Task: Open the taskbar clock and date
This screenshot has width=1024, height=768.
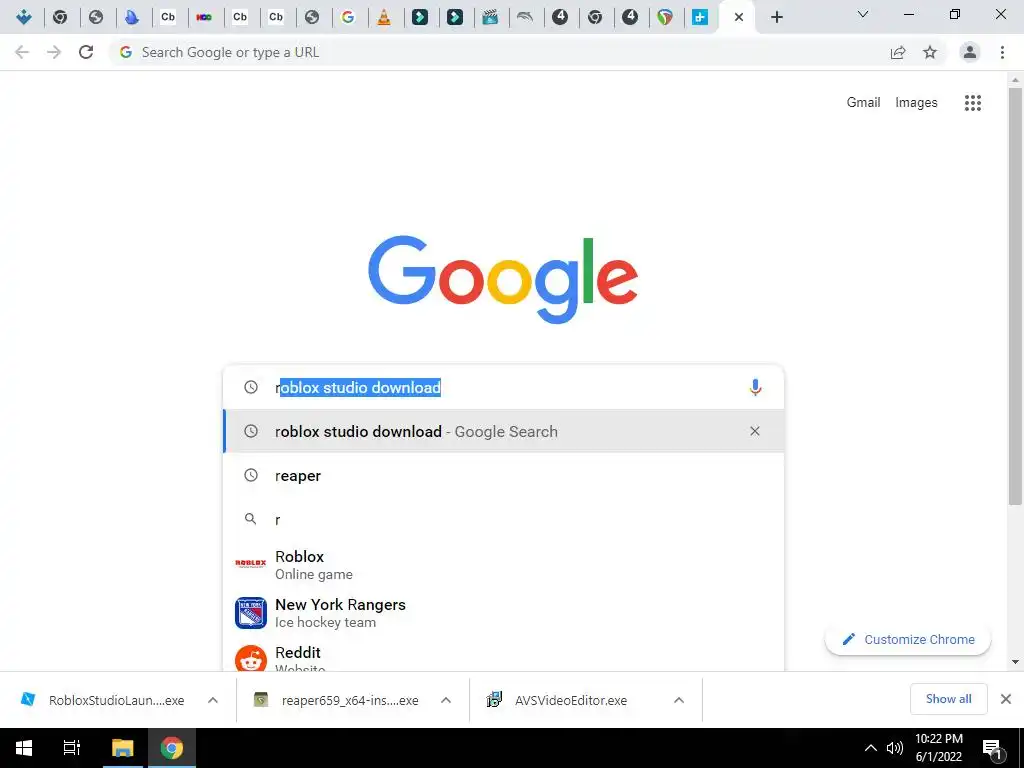Action: (x=938, y=748)
